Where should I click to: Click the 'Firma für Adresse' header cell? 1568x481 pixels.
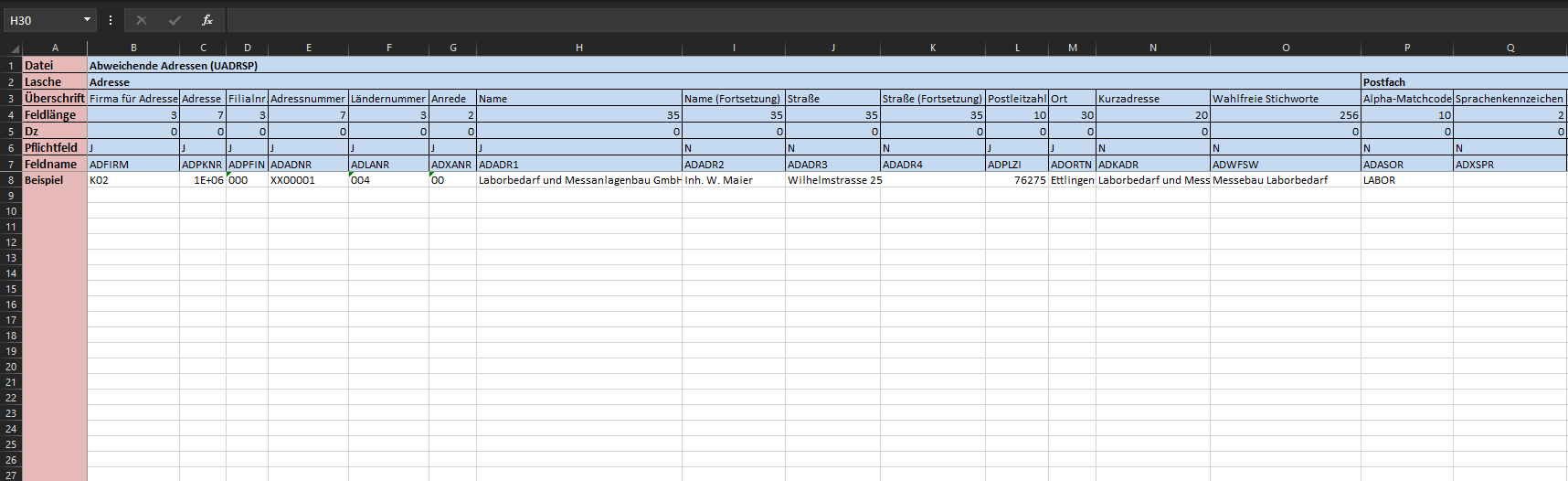pos(133,99)
